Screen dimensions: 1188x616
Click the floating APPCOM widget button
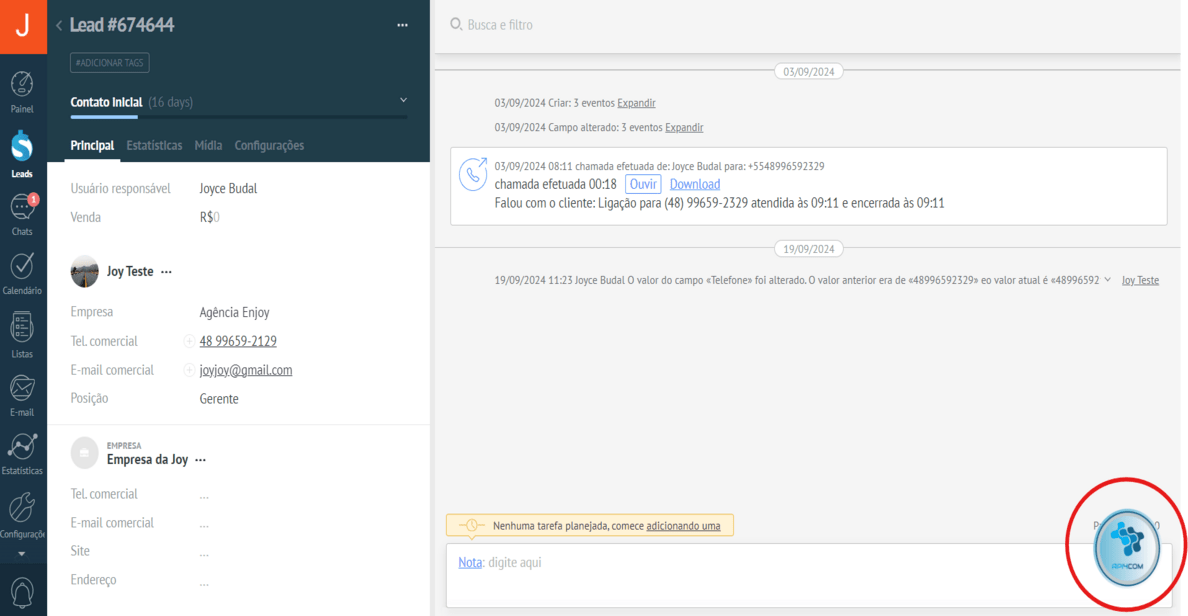coord(1127,547)
